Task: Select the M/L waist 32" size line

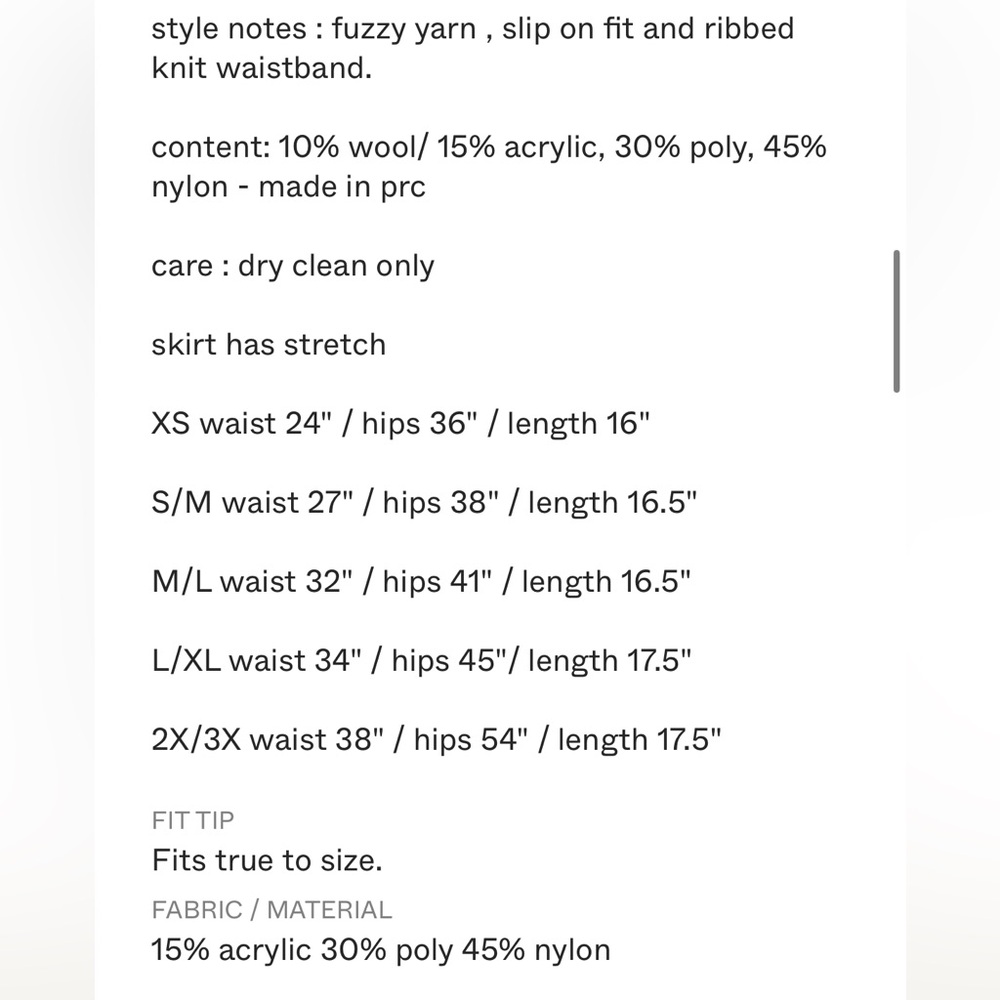Action: (421, 582)
